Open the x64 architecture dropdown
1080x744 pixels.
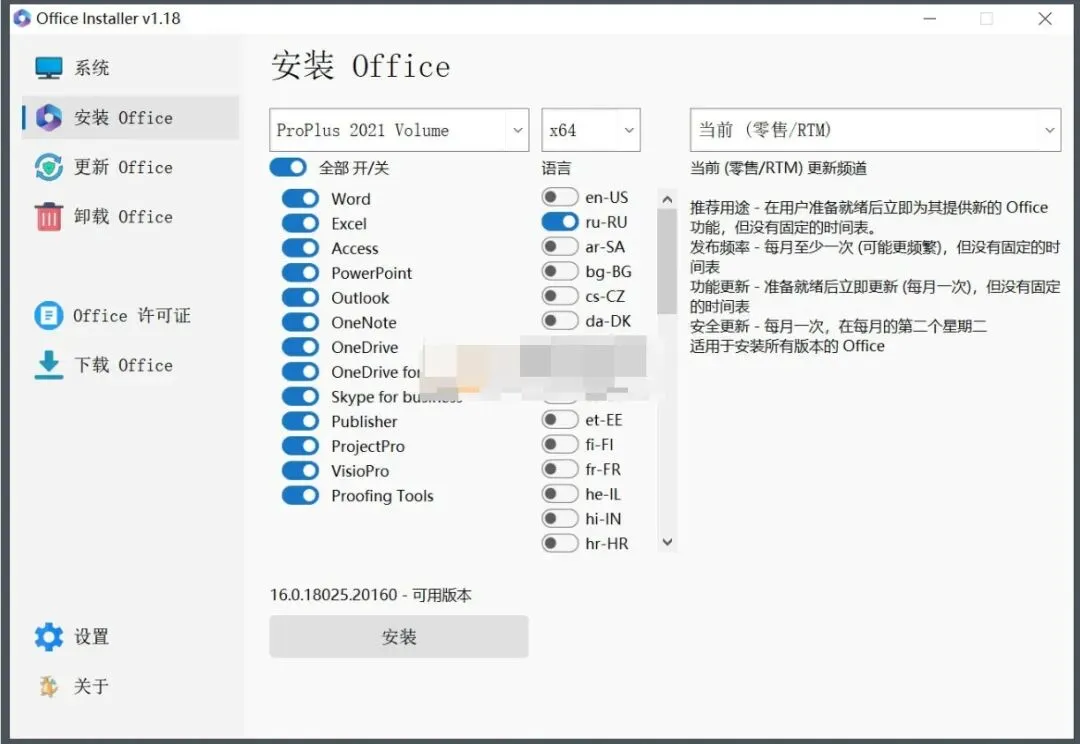pyautogui.click(x=591, y=130)
